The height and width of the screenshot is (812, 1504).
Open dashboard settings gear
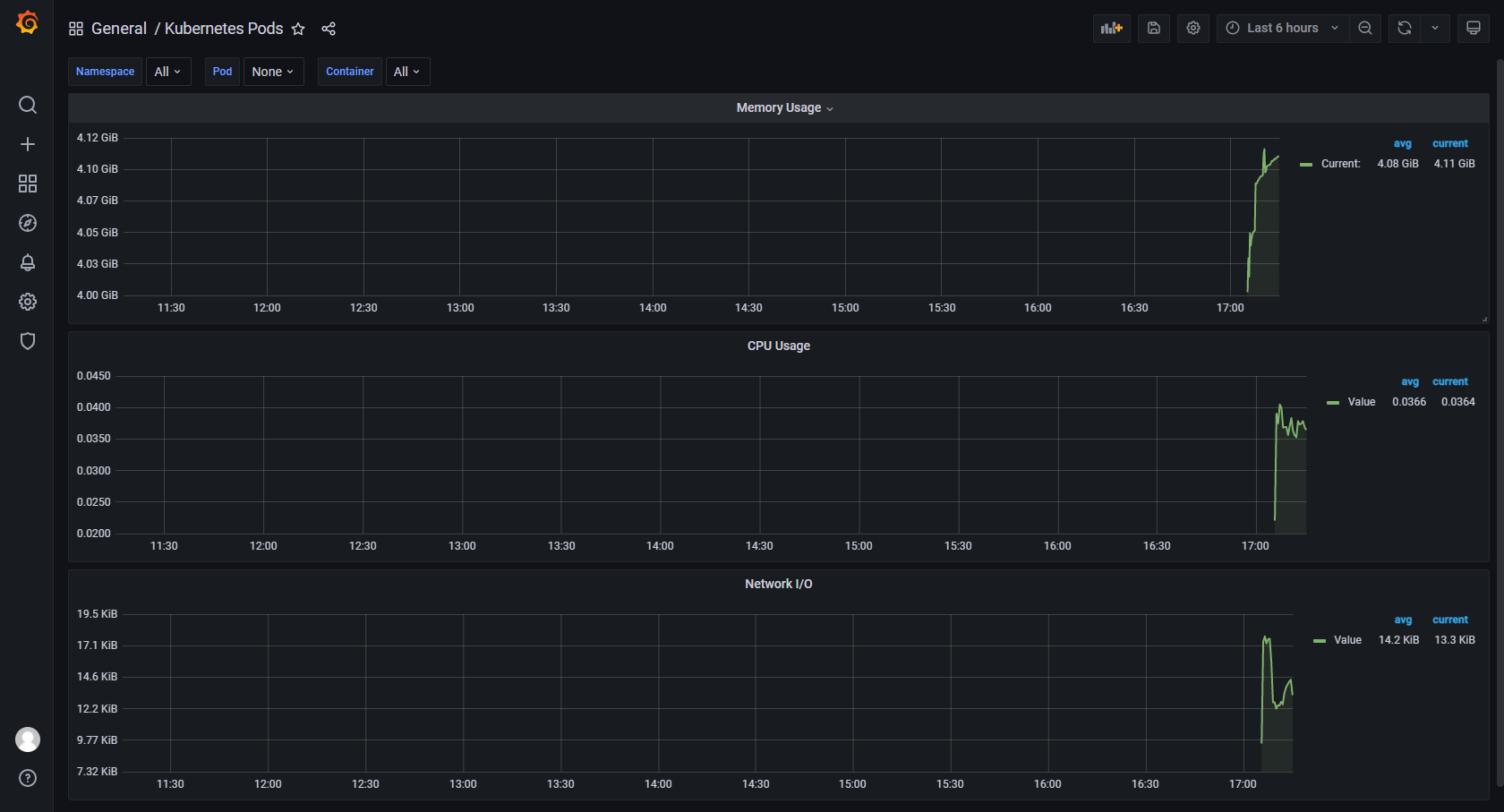coord(1193,28)
